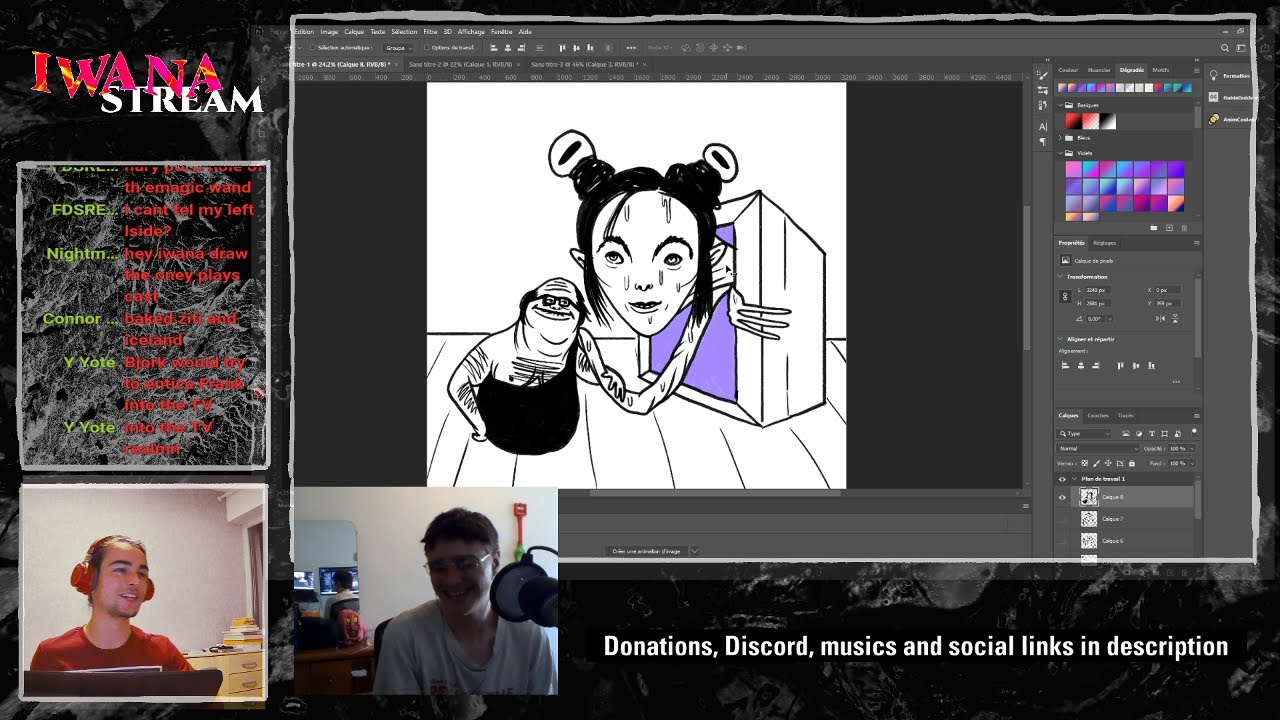Toggle the layer filtering switch

point(1194,433)
